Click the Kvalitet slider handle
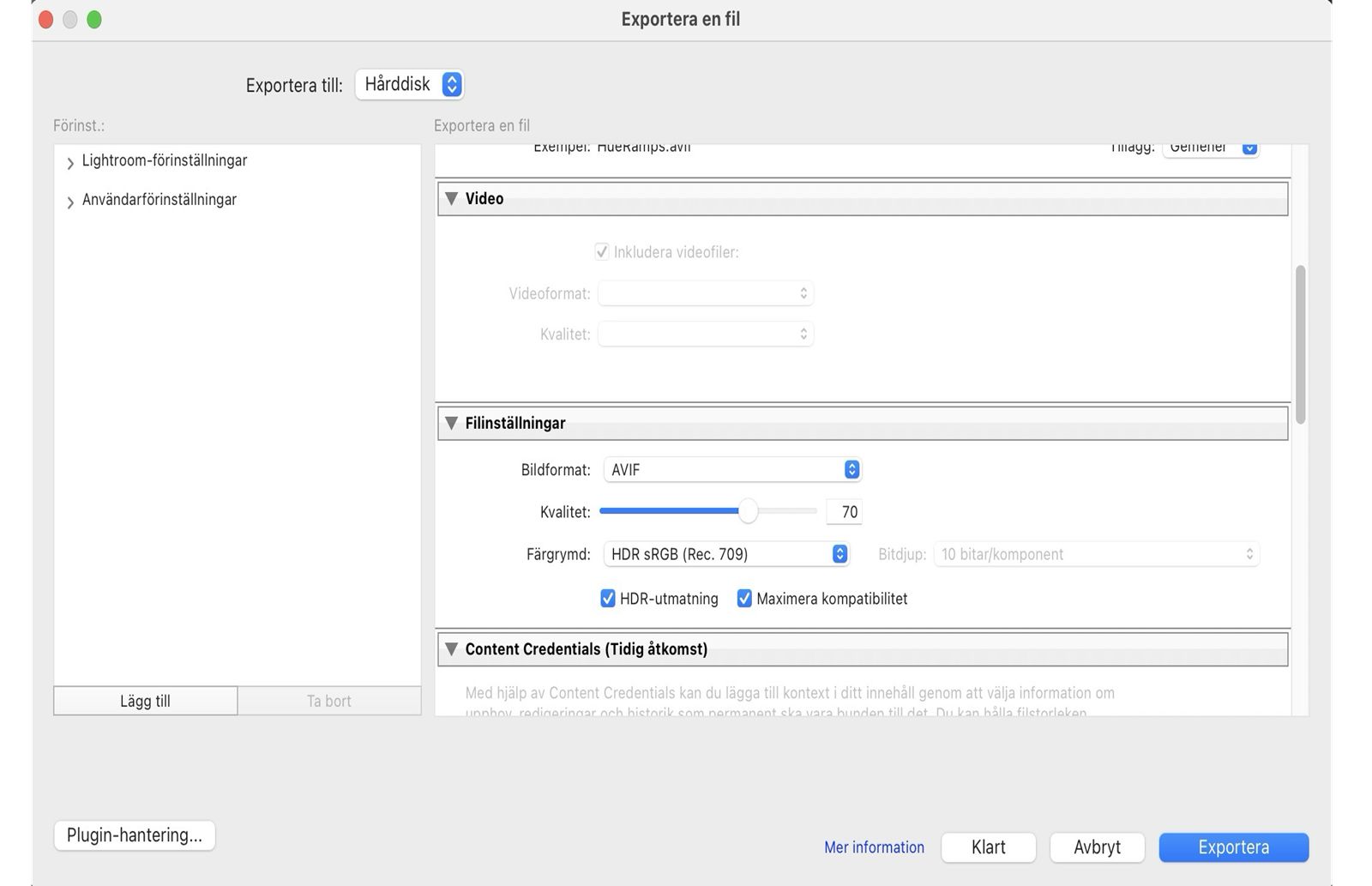 (x=748, y=511)
